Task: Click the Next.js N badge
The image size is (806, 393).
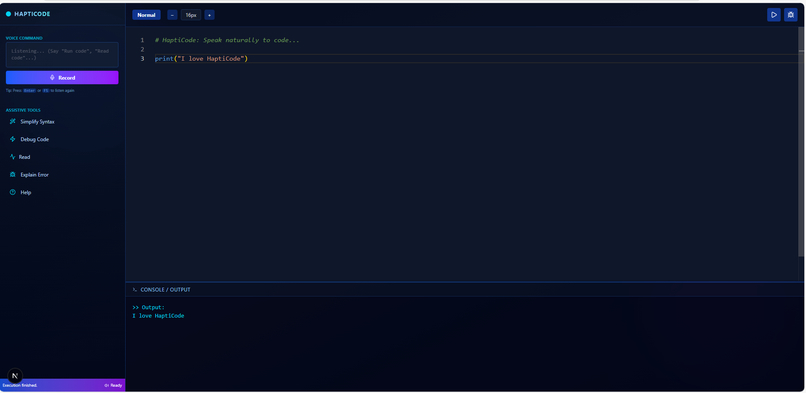Action: 15,376
